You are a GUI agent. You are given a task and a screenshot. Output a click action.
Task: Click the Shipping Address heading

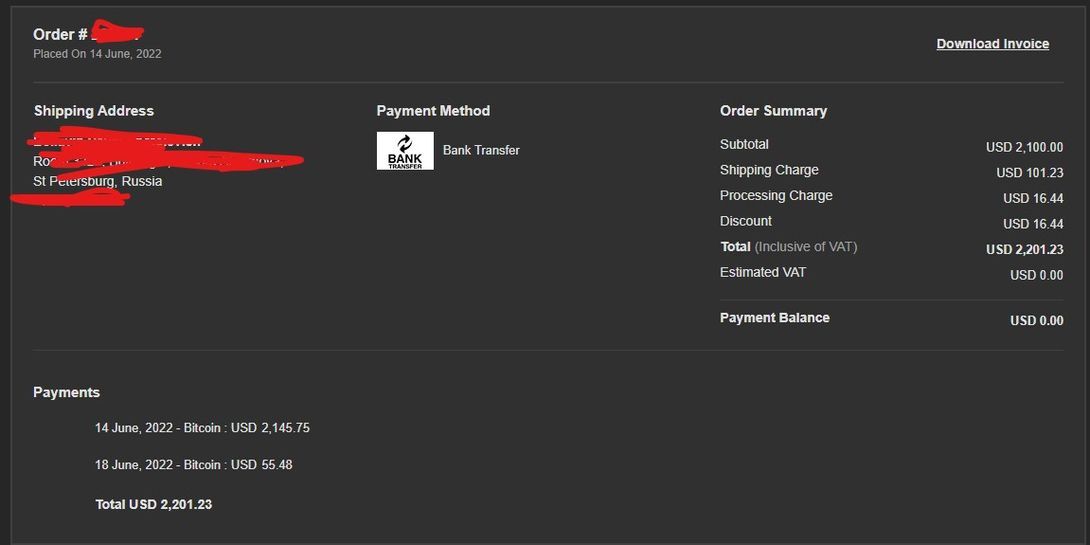coord(94,111)
